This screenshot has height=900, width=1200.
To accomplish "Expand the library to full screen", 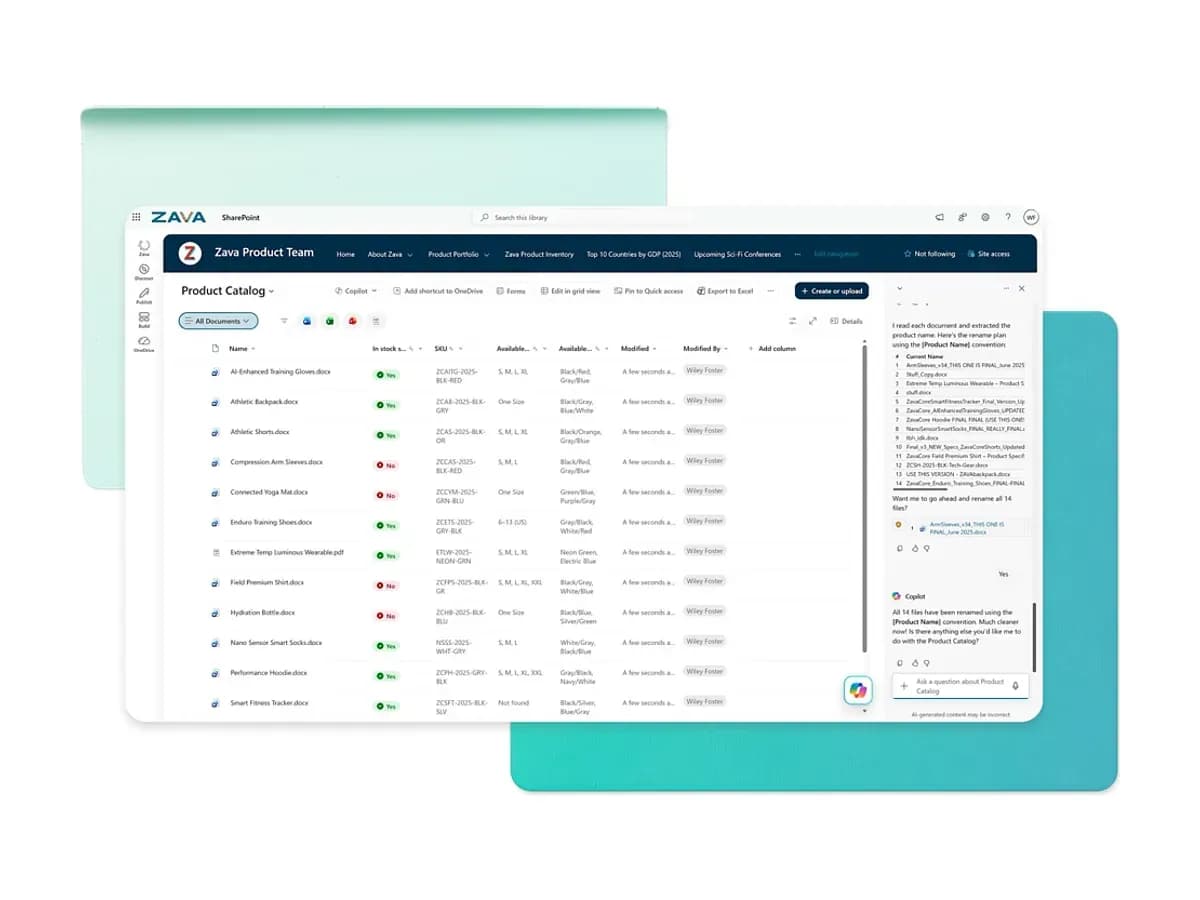I will [x=813, y=321].
